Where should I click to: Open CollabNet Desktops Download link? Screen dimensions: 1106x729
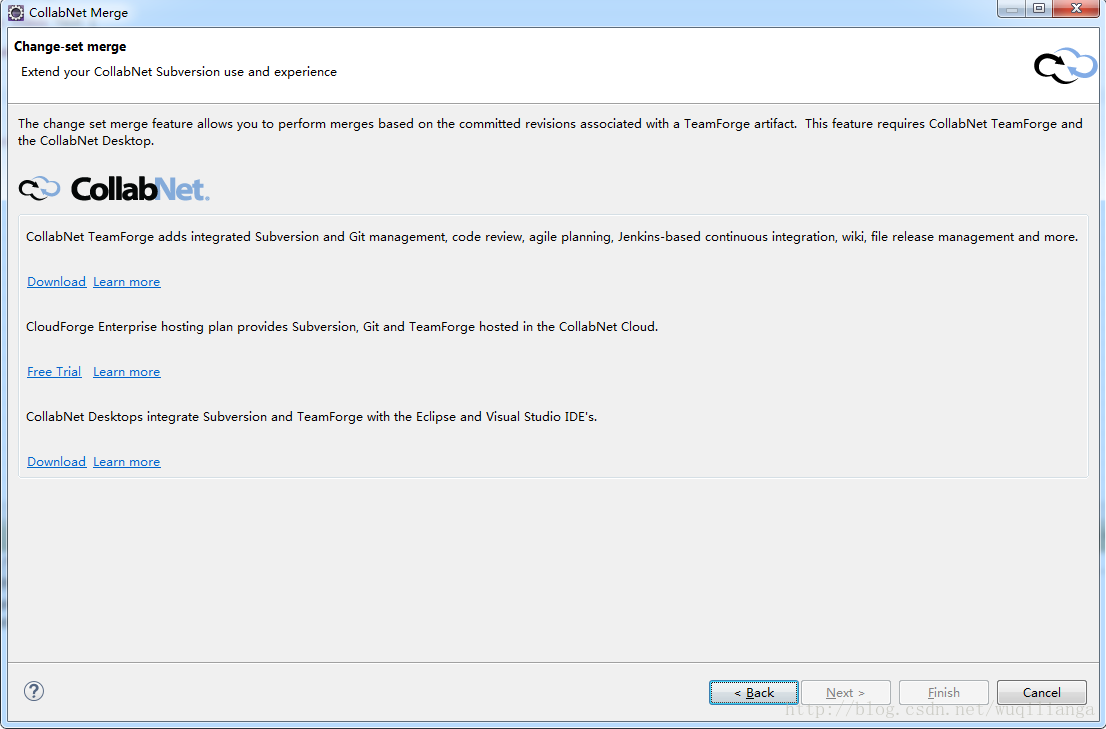pyautogui.click(x=56, y=462)
